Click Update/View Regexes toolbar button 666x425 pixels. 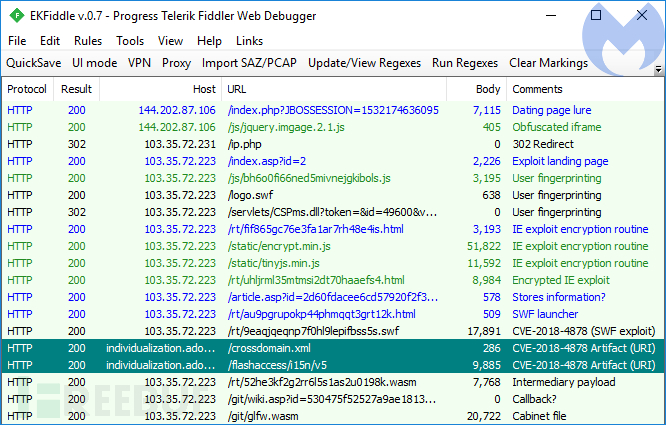[364, 63]
